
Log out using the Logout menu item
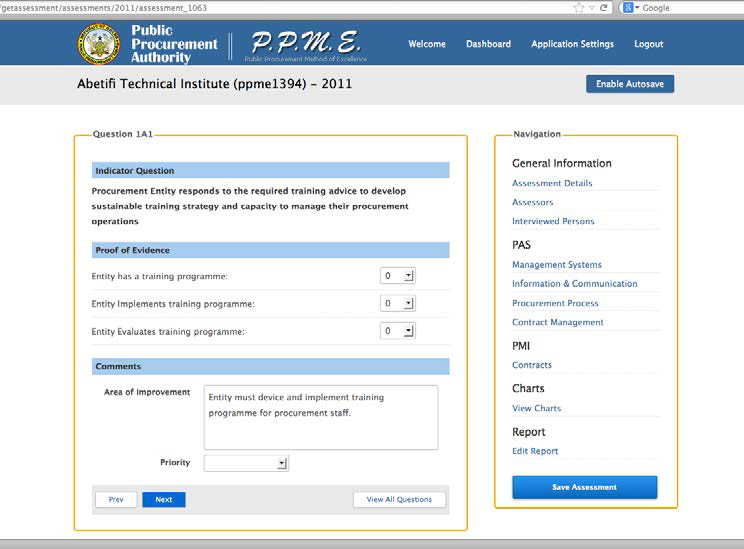(x=649, y=44)
